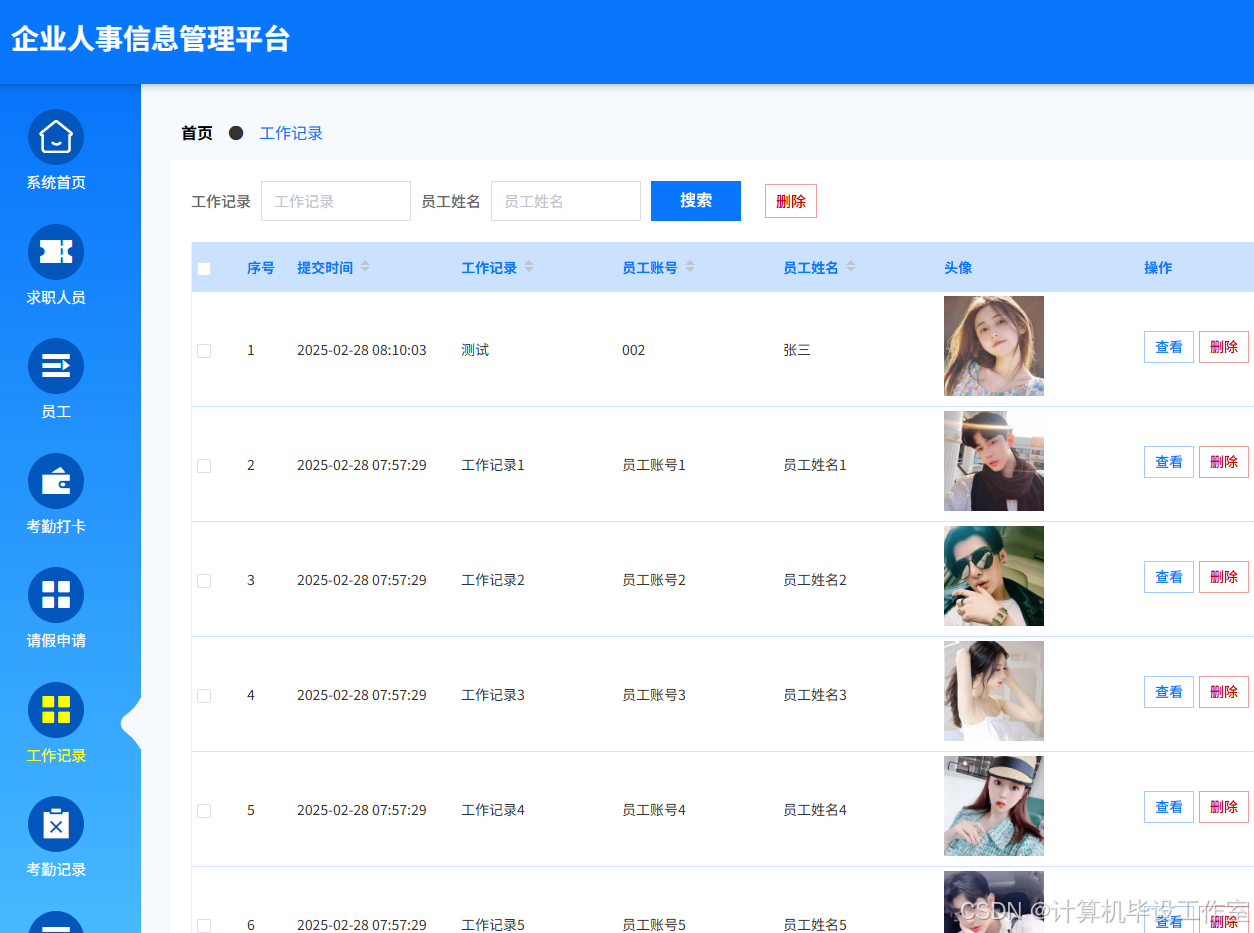Open avatar thumbnail of 员工姓名3

coord(994,691)
